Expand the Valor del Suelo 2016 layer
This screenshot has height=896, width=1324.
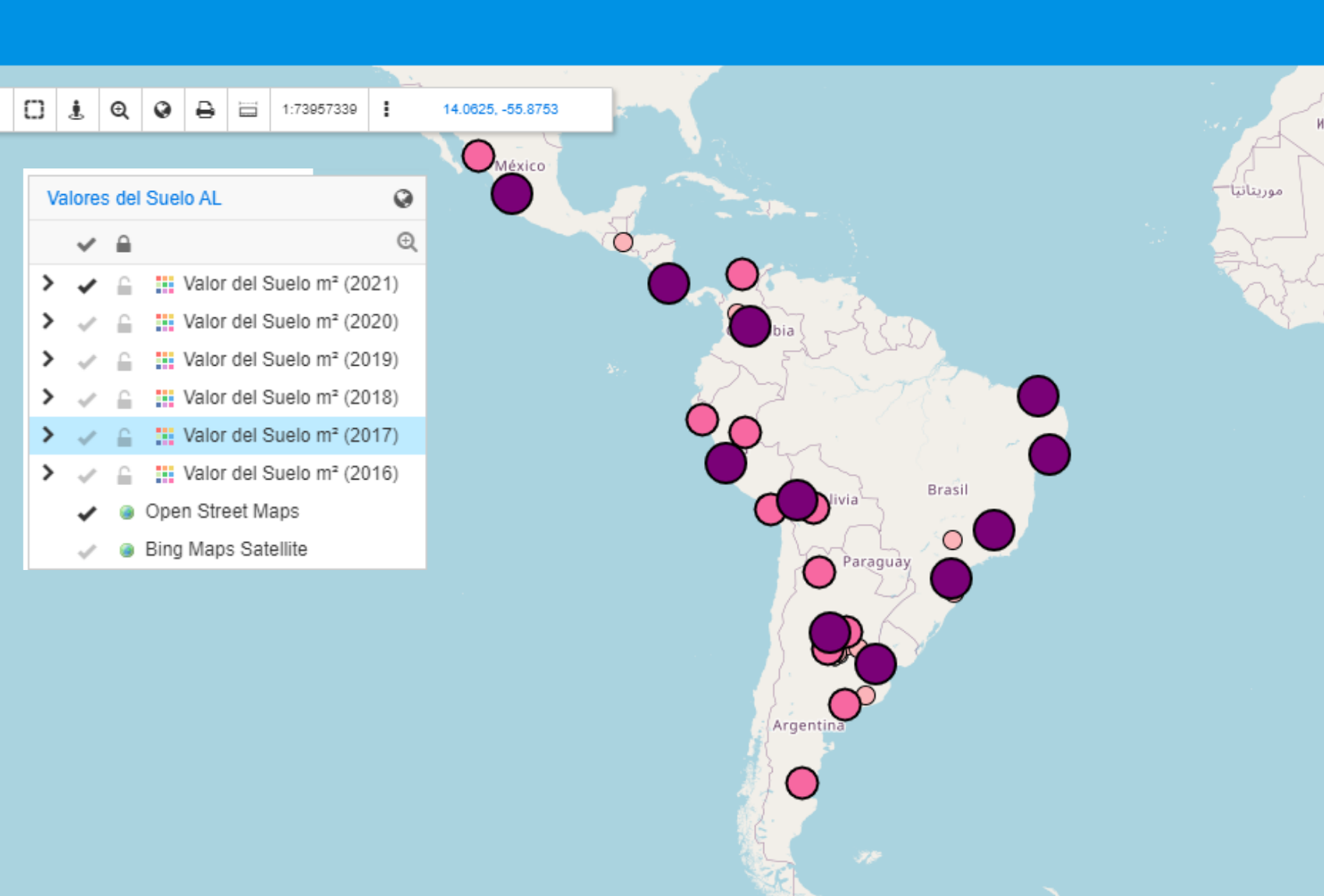click(48, 473)
